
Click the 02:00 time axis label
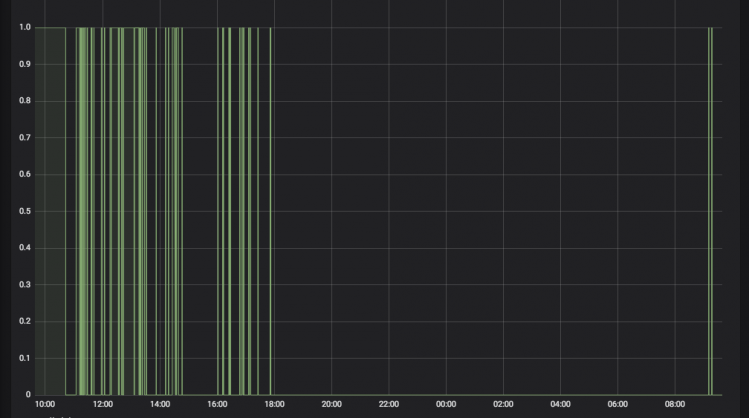[503, 404]
